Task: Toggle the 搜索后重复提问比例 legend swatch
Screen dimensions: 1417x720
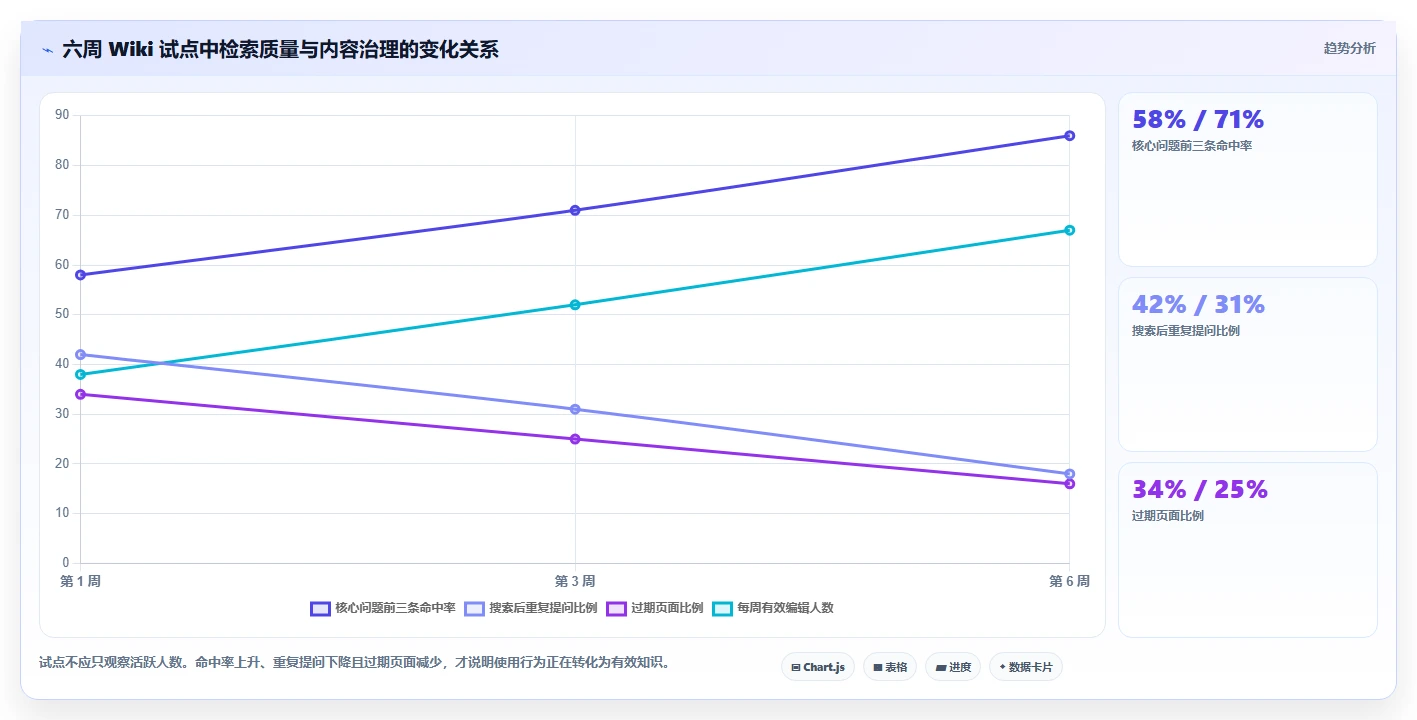Action: [474, 608]
